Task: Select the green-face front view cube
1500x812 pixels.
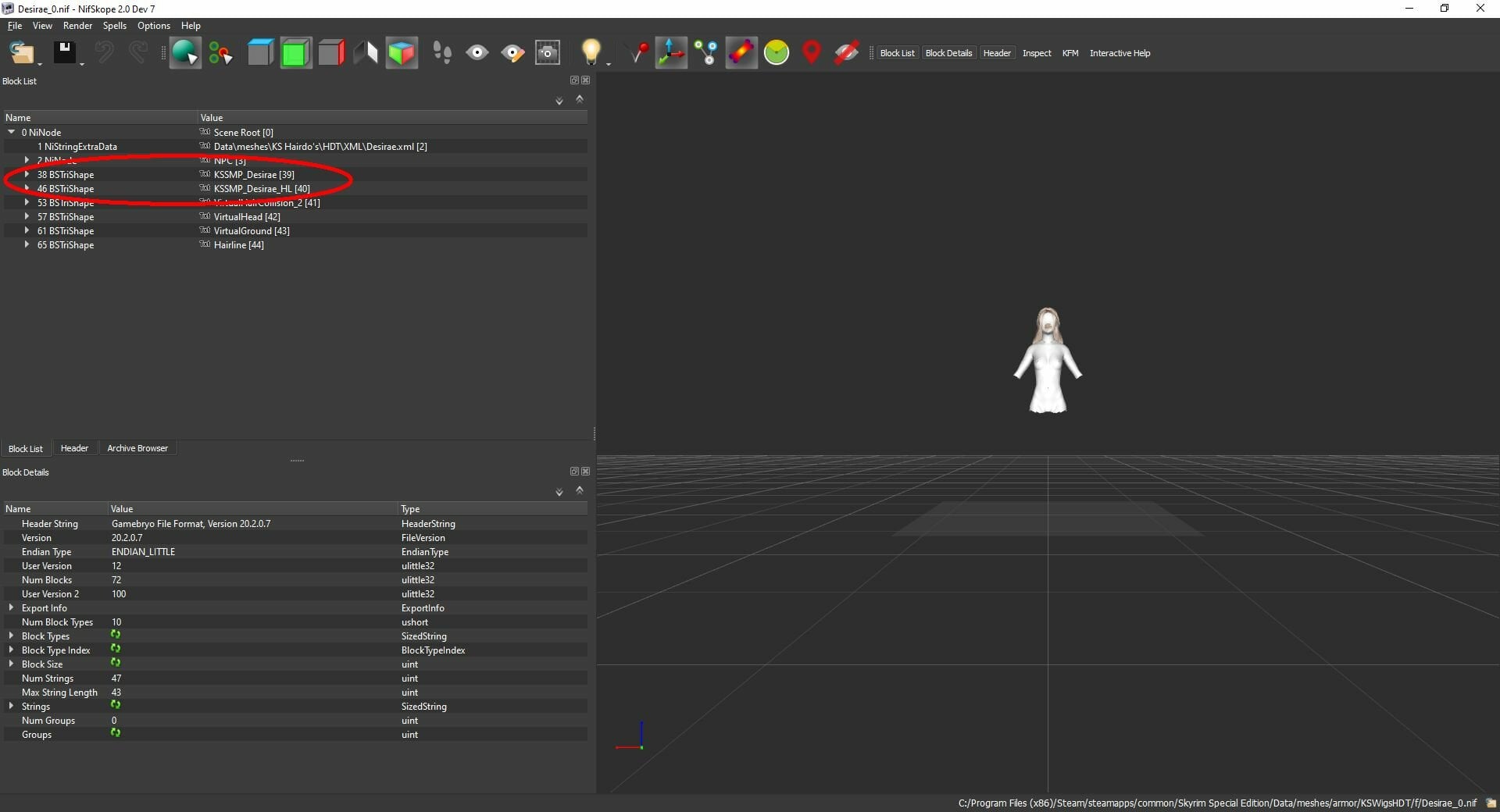Action: click(296, 53)
